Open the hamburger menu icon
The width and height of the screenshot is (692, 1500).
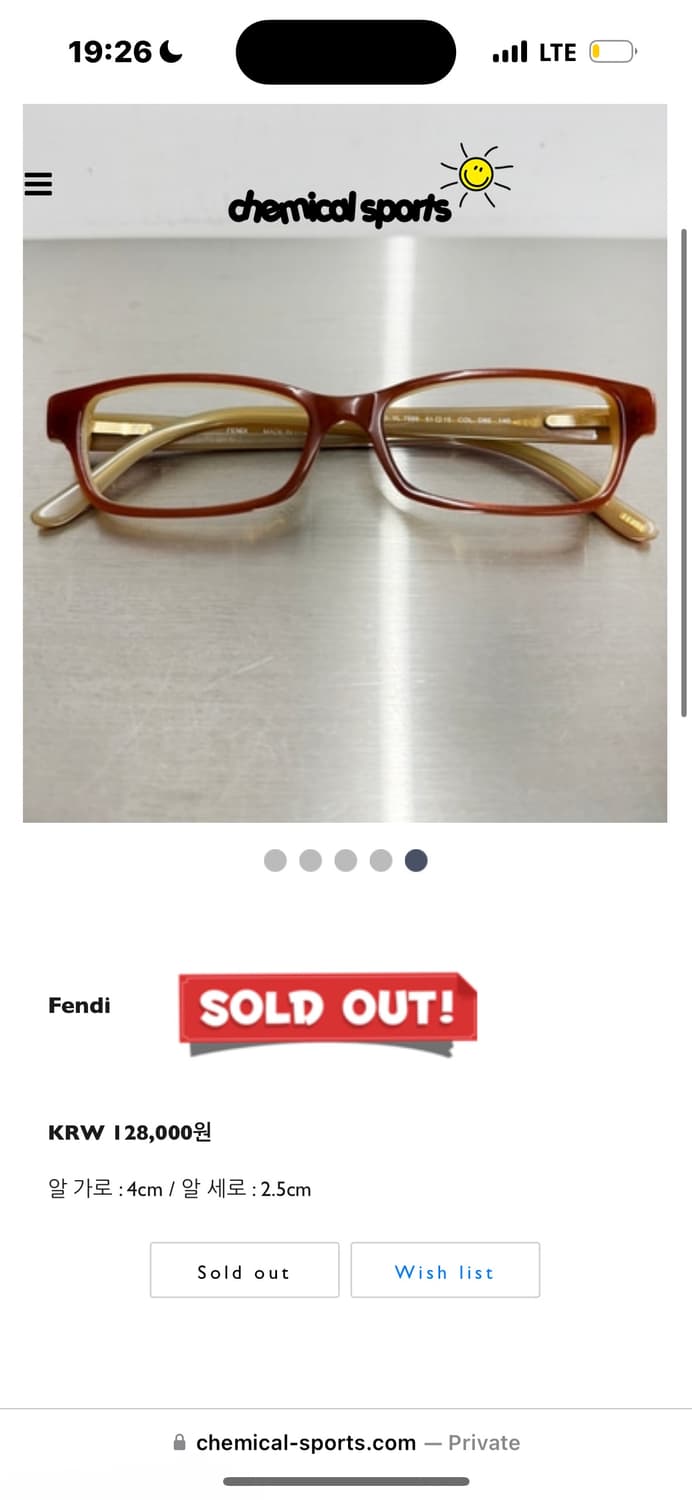[38, 184]
